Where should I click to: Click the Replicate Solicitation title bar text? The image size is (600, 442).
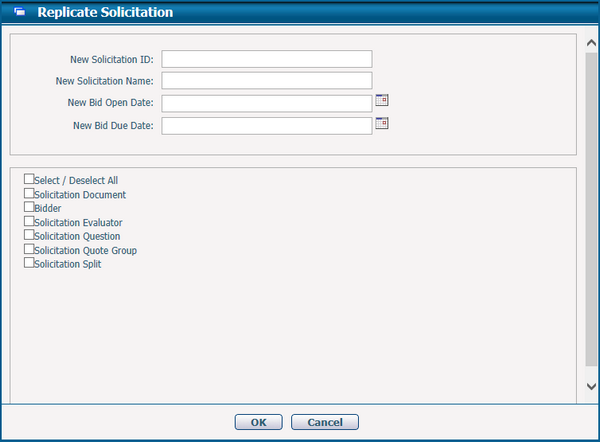[105, 13]
